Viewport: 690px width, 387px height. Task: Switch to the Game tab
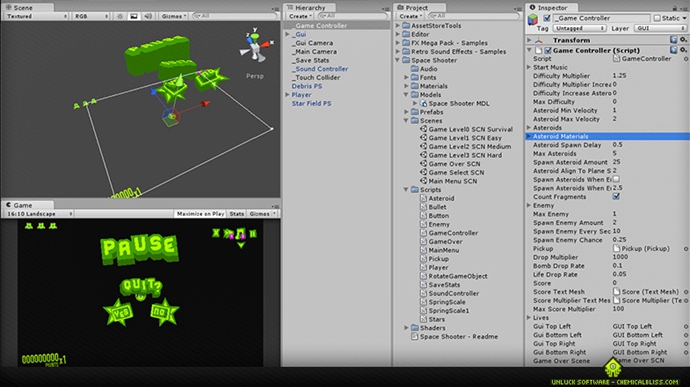(x=27, y=205)
